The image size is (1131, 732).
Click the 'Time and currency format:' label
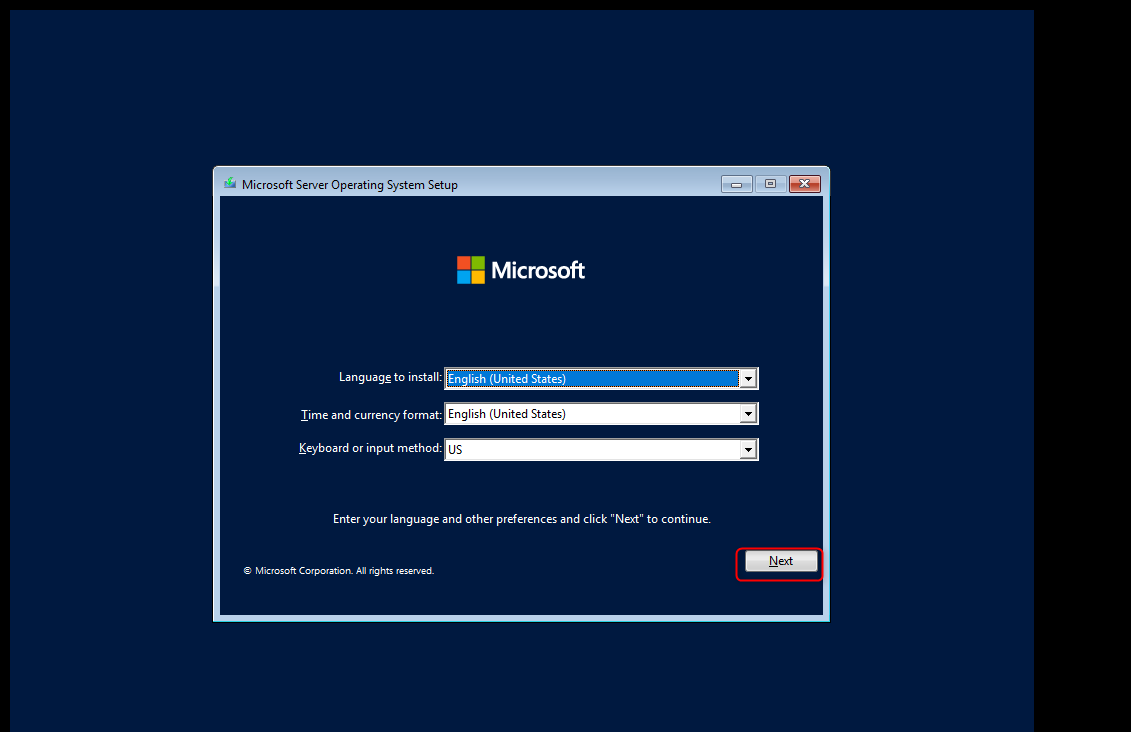371,415
